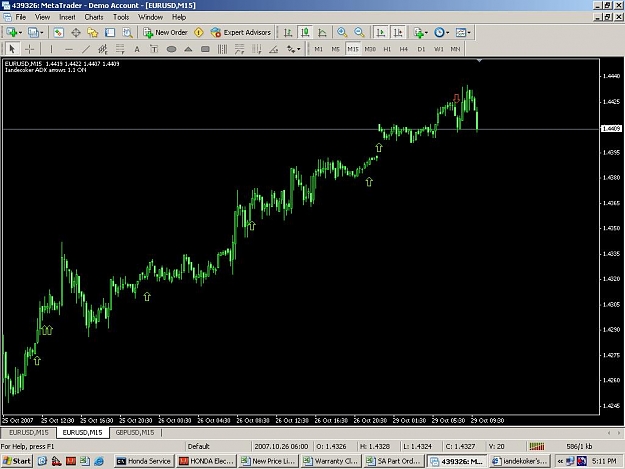Open the Warranty Cl... taskbar item
This screenshot has height=469, width=625.
[x=331, y=461]
